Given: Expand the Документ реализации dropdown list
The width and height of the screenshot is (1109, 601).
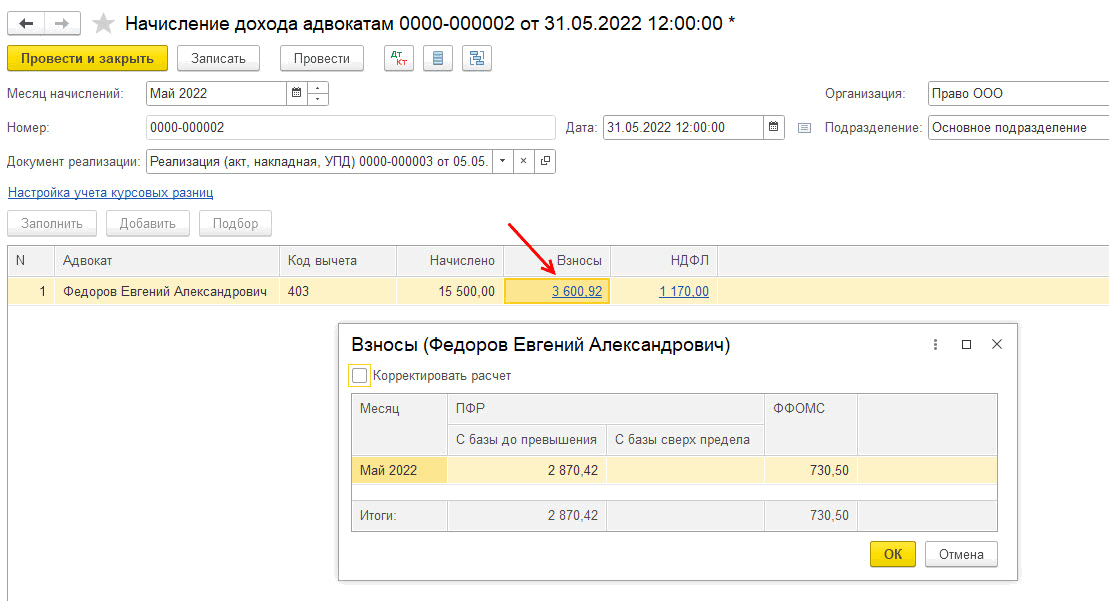Looking at the screenshot, I should (502, 161).
